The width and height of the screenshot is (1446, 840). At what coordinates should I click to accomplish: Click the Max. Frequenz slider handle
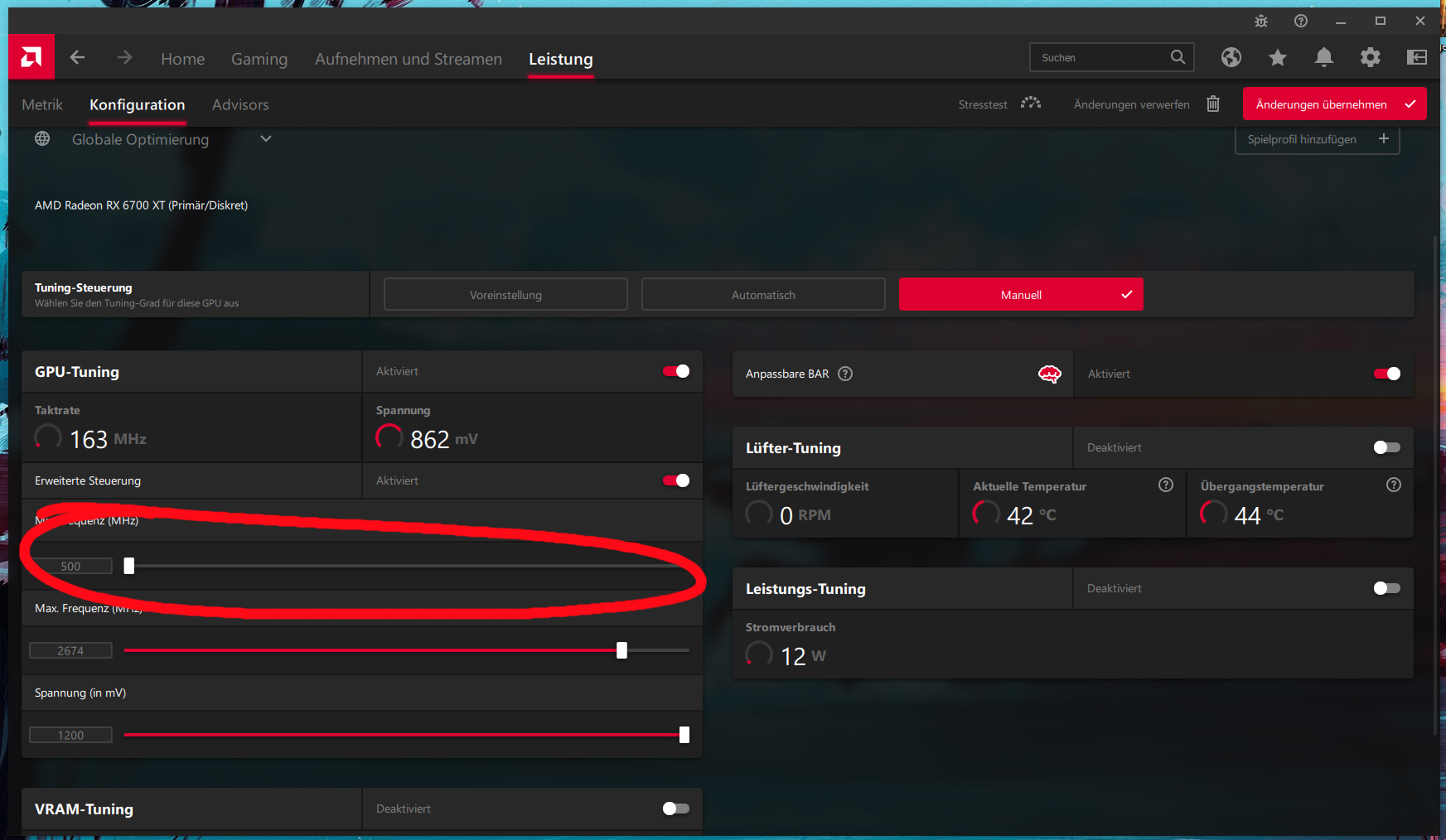[x=622, y=650]
